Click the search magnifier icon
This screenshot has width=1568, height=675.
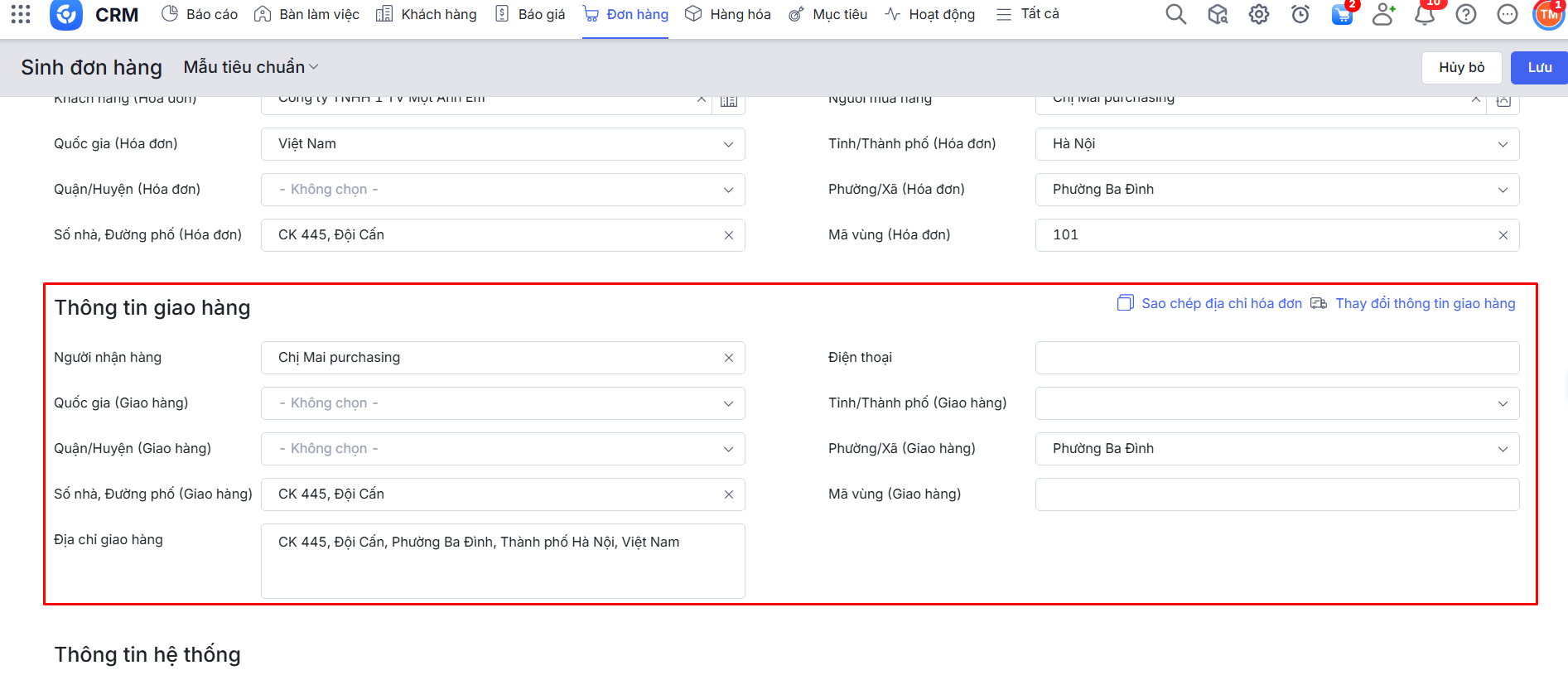[x=1175, y=14]
